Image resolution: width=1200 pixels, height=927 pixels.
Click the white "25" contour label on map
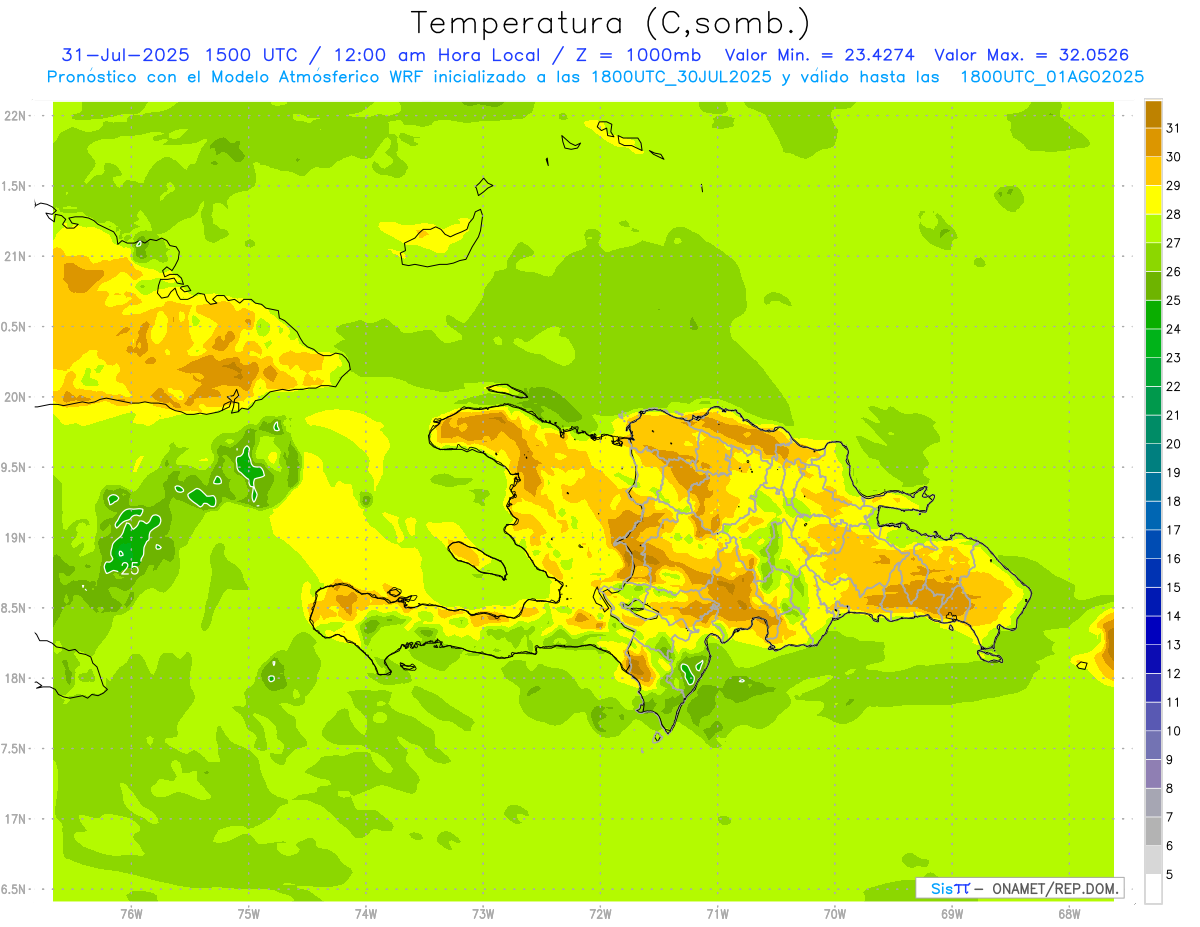coord(129,568)
